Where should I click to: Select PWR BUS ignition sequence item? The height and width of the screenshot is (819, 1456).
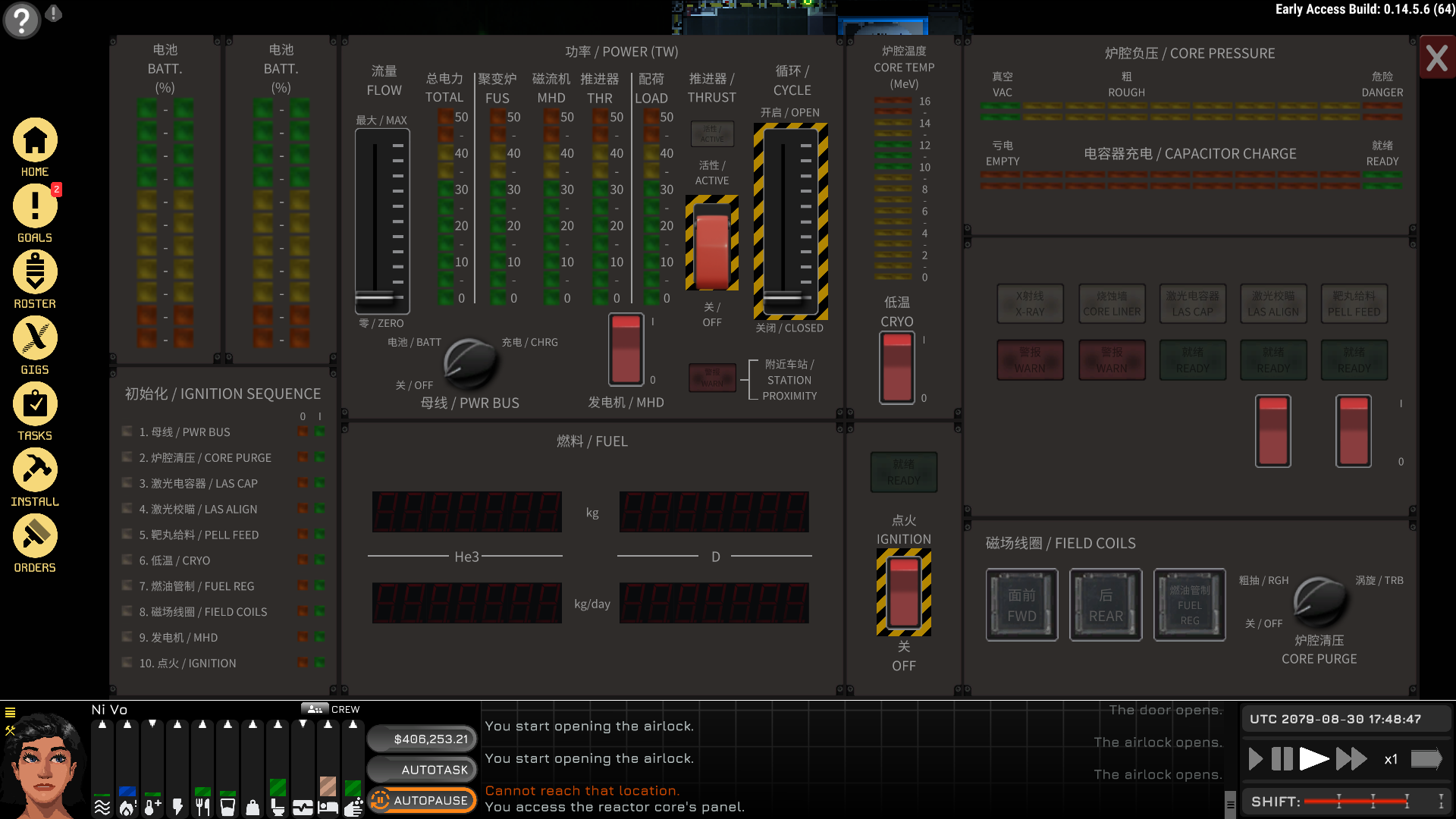click(184, 432)
